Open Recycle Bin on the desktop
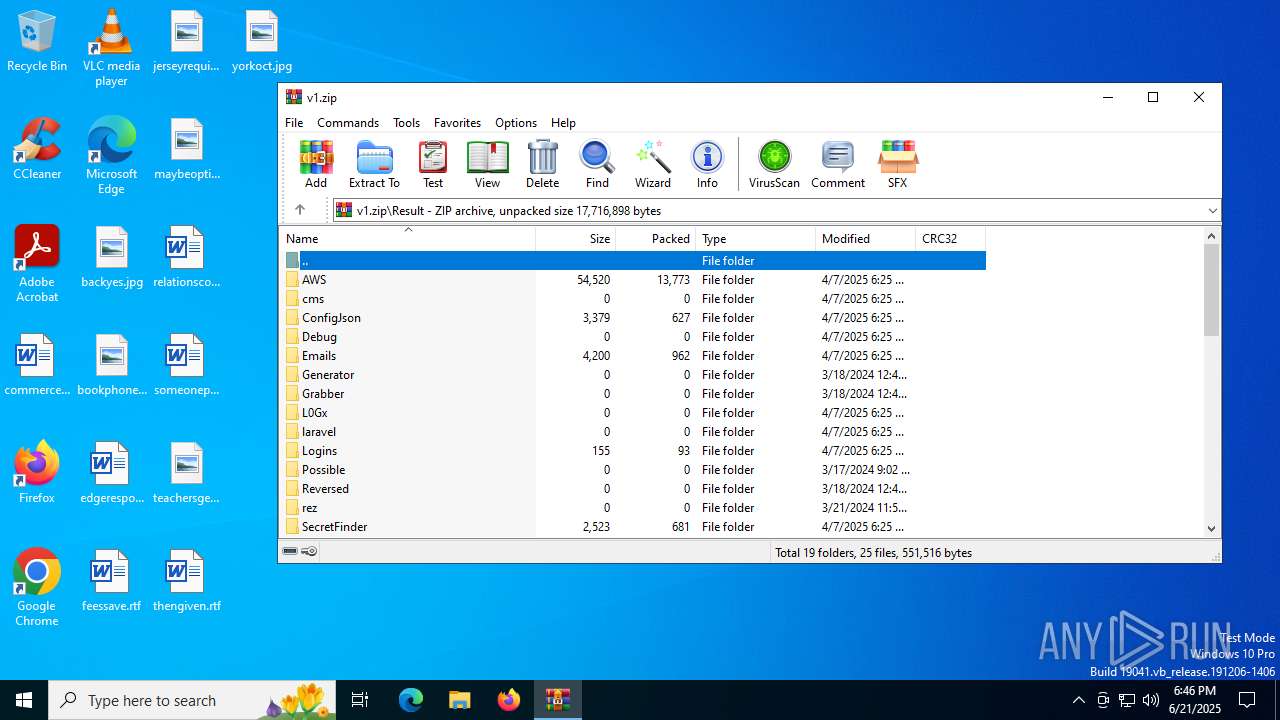Viewport: 1280px width, 720px height. tap(37, 41)
